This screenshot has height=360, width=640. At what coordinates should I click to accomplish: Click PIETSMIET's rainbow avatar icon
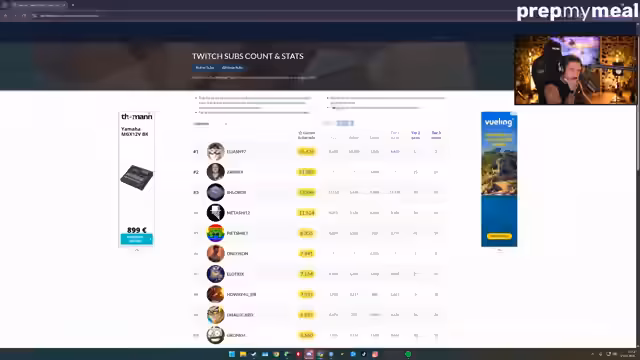(x=215, y=233)
